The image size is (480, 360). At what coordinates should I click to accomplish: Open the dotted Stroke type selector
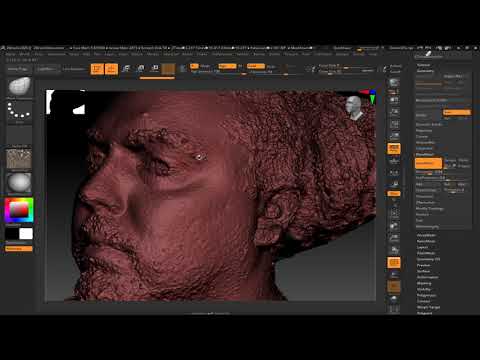[x=20, y=111]
